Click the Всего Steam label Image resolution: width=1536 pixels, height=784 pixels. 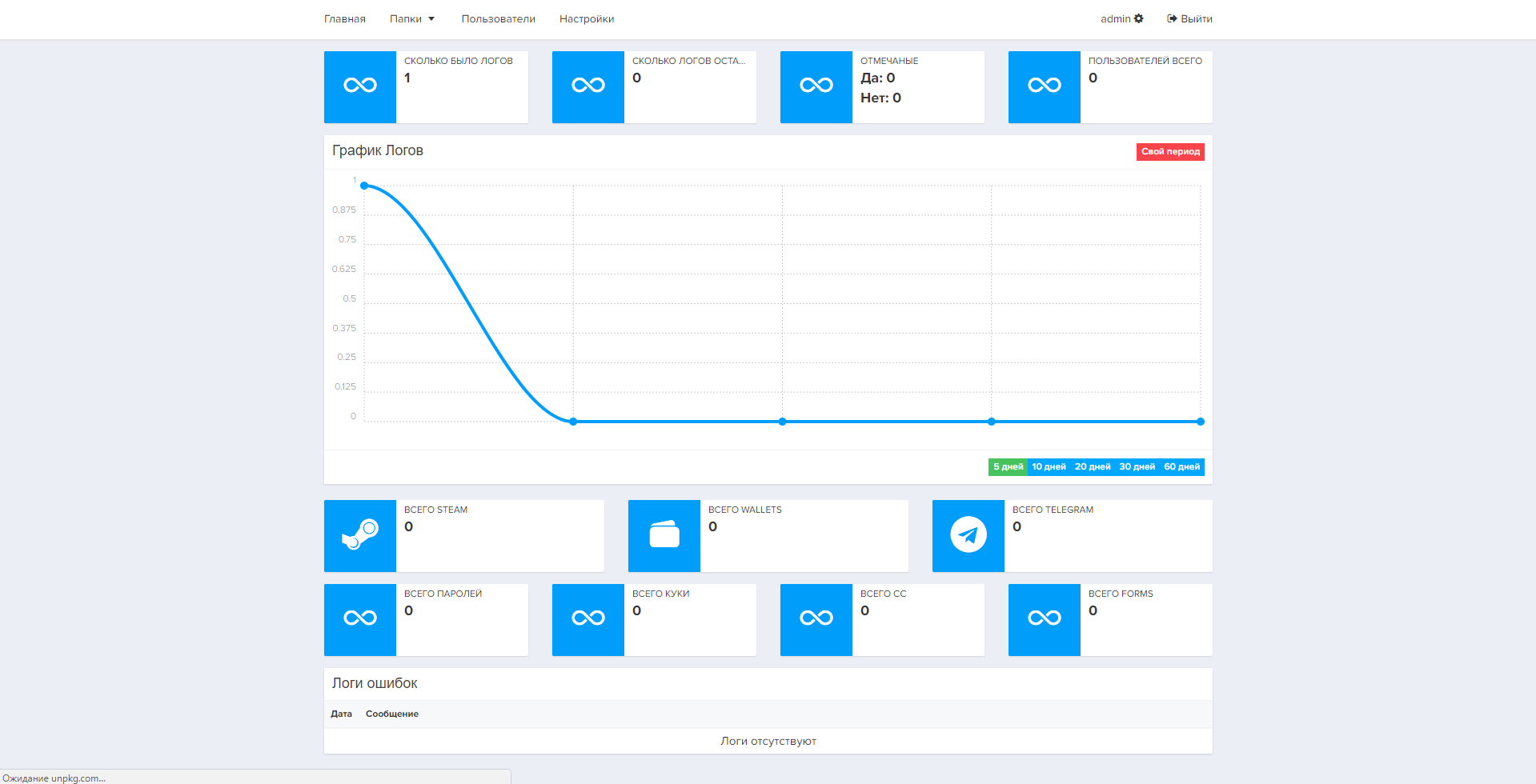pyautogui.click(x=435, y=510)
